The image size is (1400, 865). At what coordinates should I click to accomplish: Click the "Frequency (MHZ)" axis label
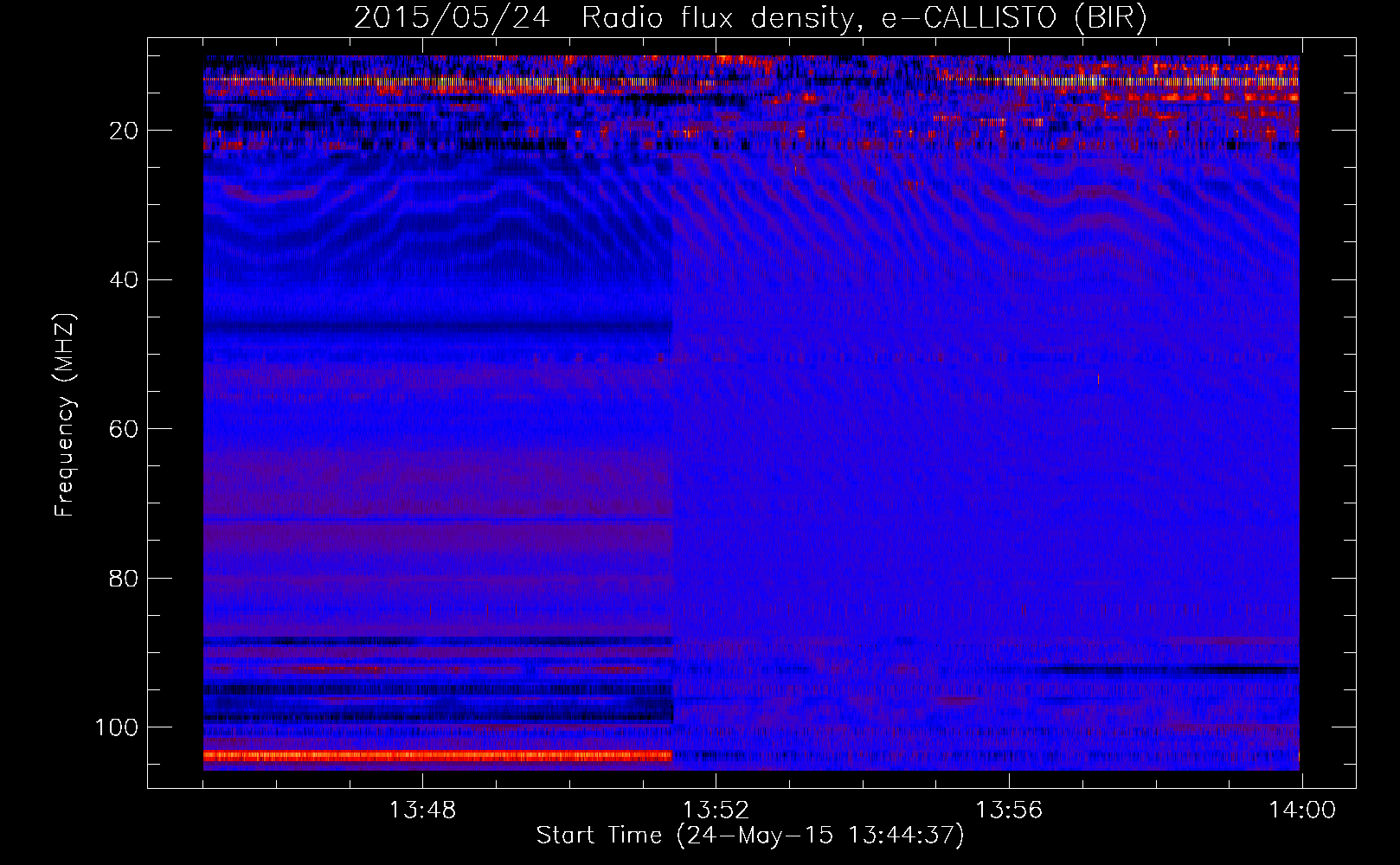[x=65, y=414]
